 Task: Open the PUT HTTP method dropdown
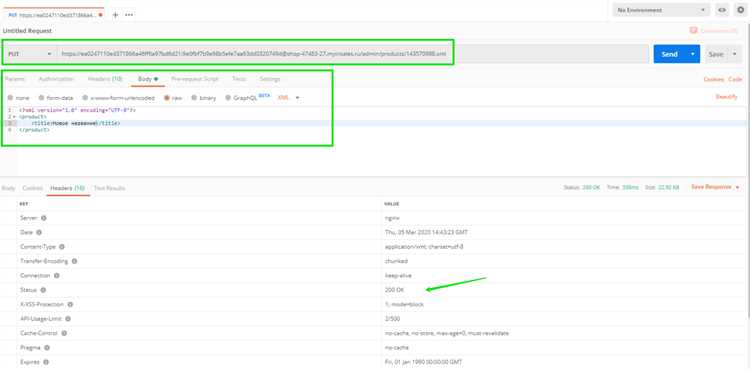point(30,54)
